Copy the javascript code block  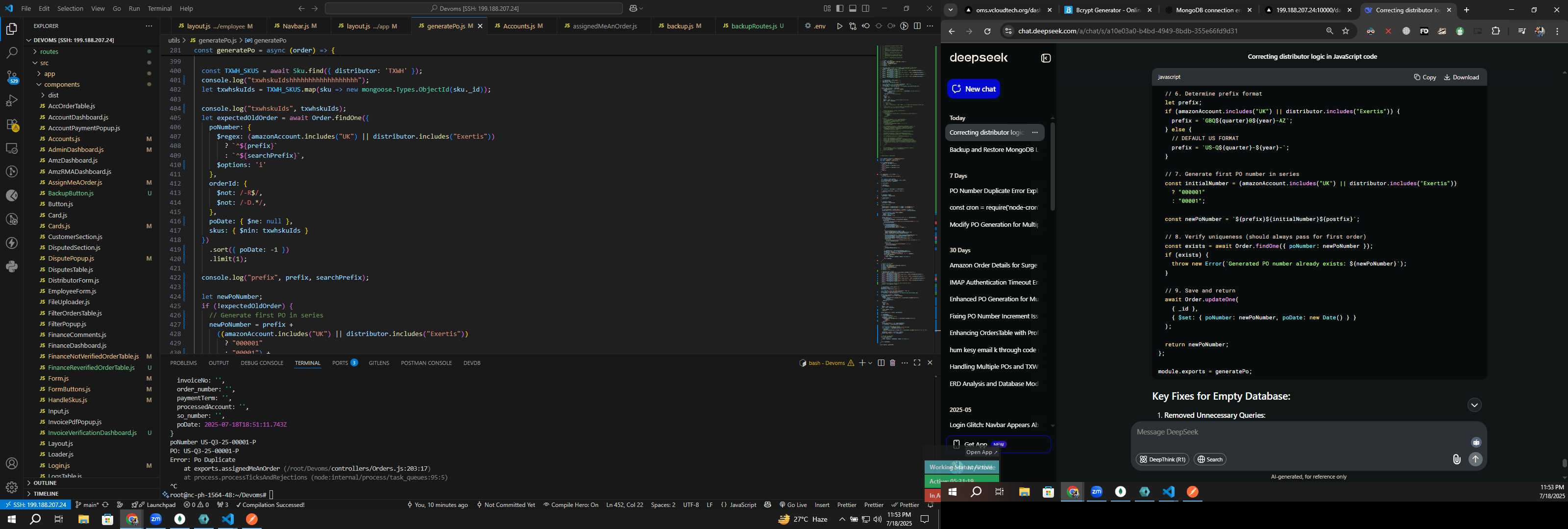point(1424,77)
